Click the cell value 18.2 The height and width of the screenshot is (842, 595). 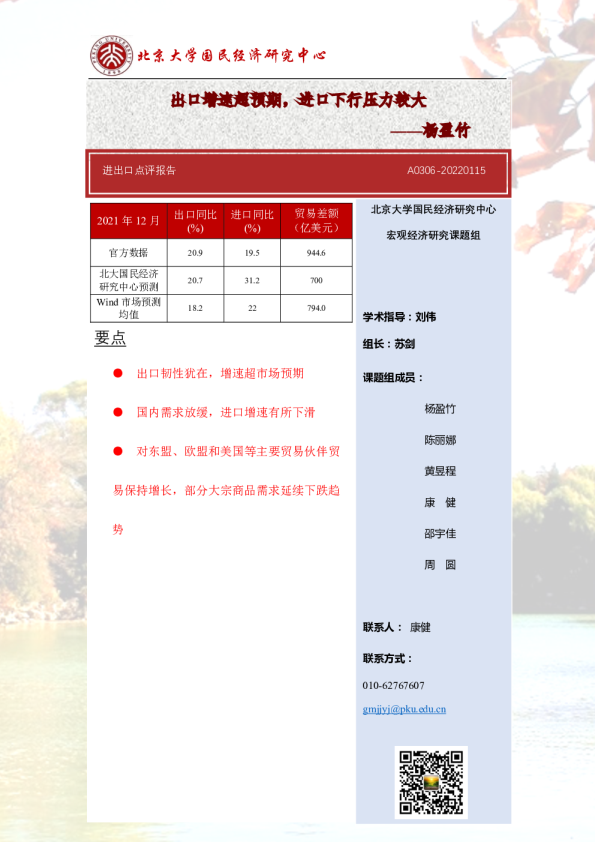click(x=195, y=308)
